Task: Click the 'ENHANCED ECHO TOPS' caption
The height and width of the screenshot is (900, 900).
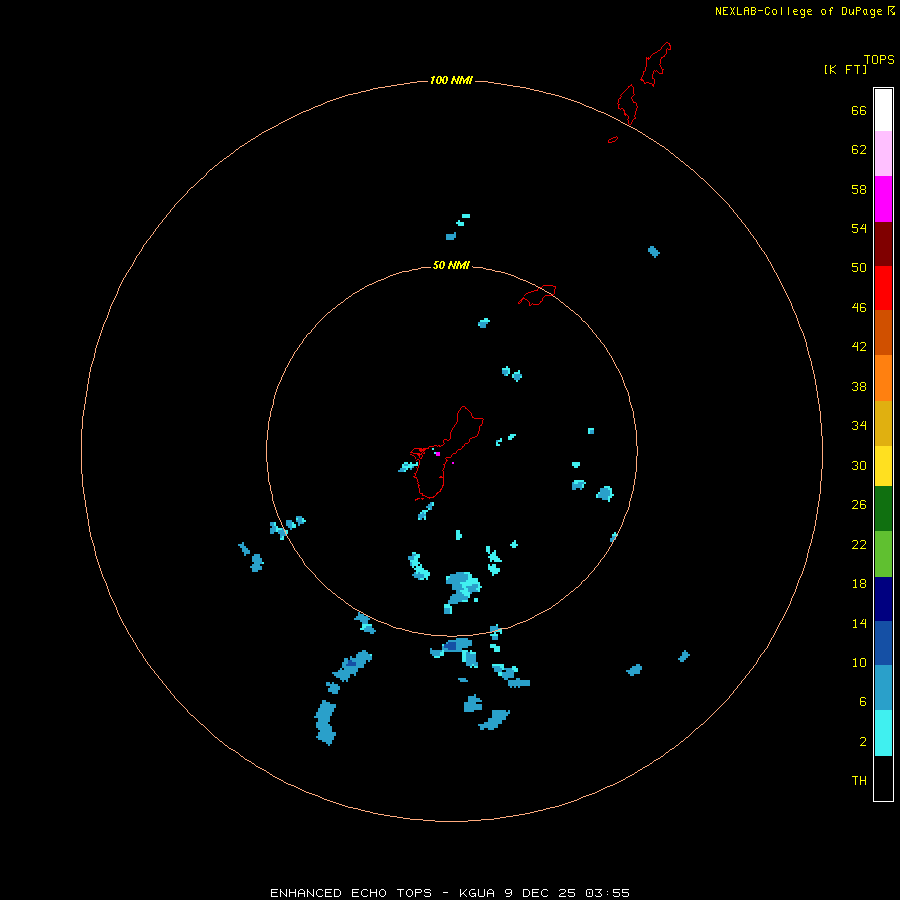Action: [351, 893]
